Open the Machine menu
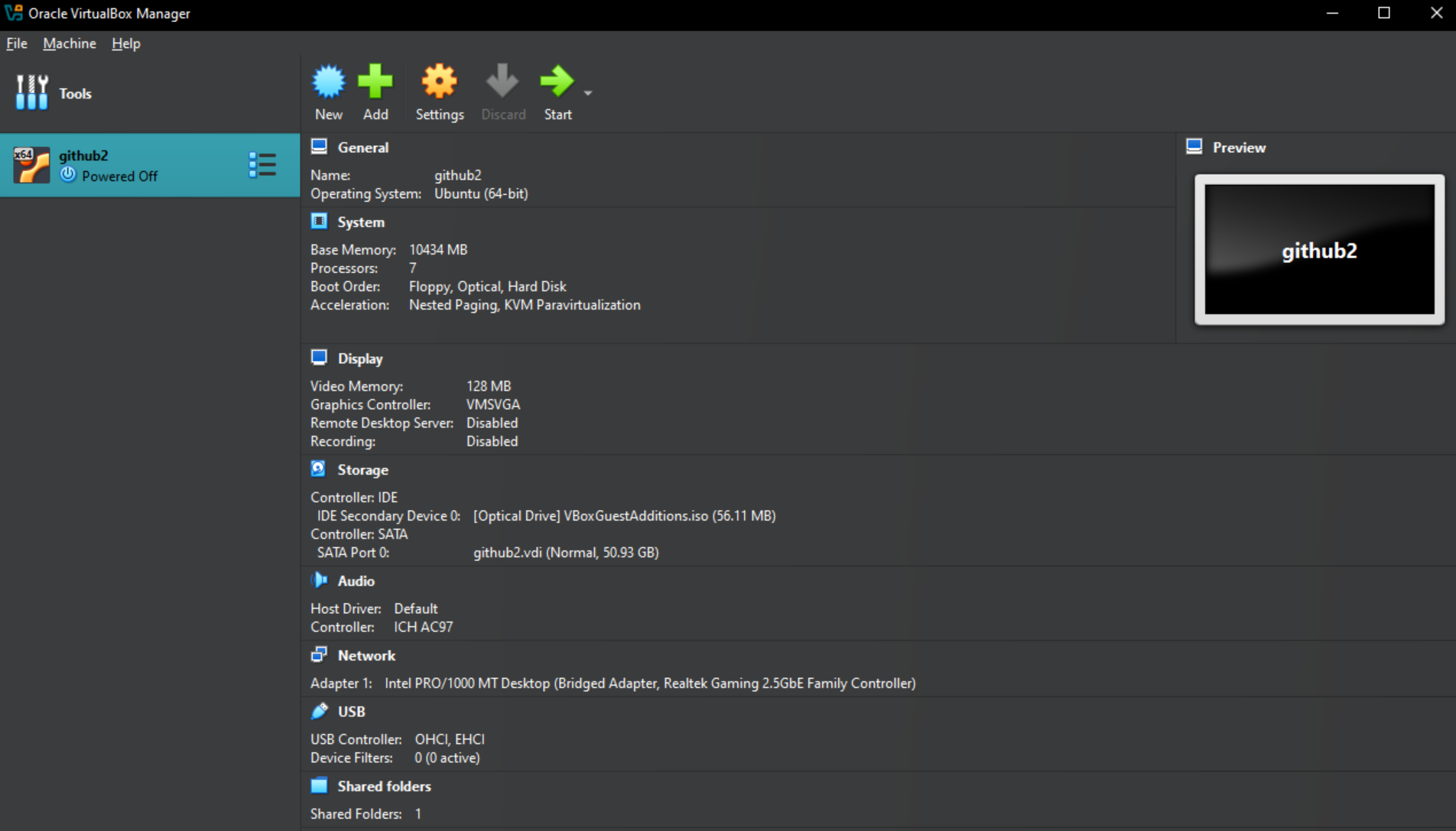Image resolution: width=1456 pixels, height=831 pixels. [69, 44]
